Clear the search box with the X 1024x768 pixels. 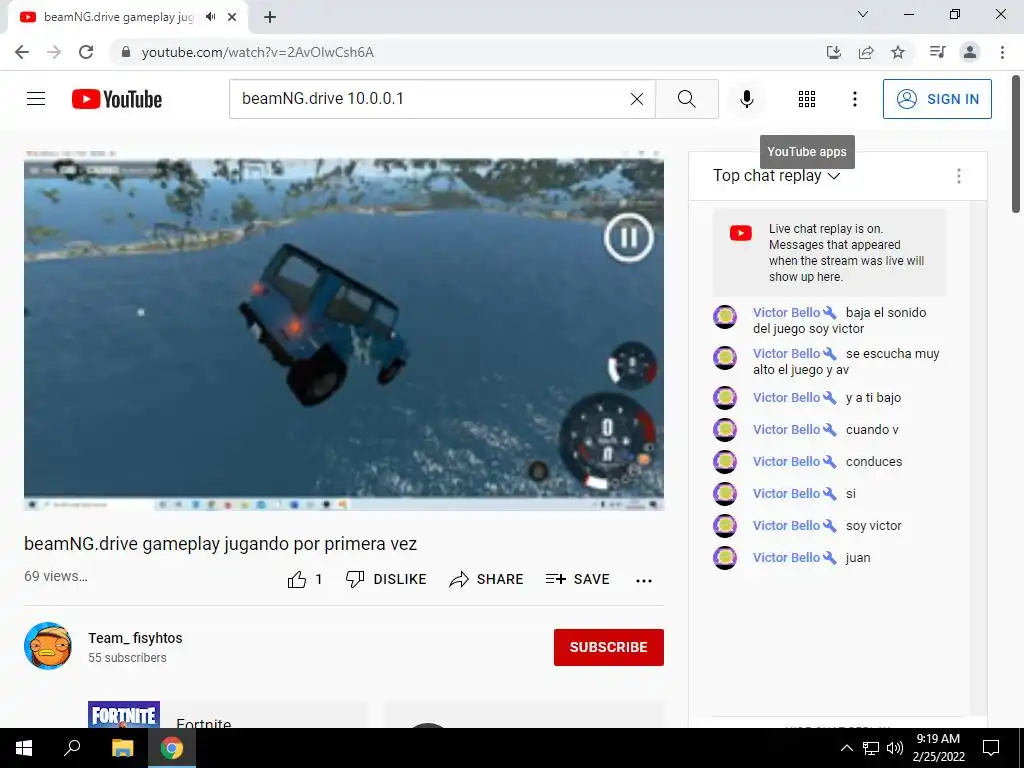pyautogui.click(x=637, y=99)
